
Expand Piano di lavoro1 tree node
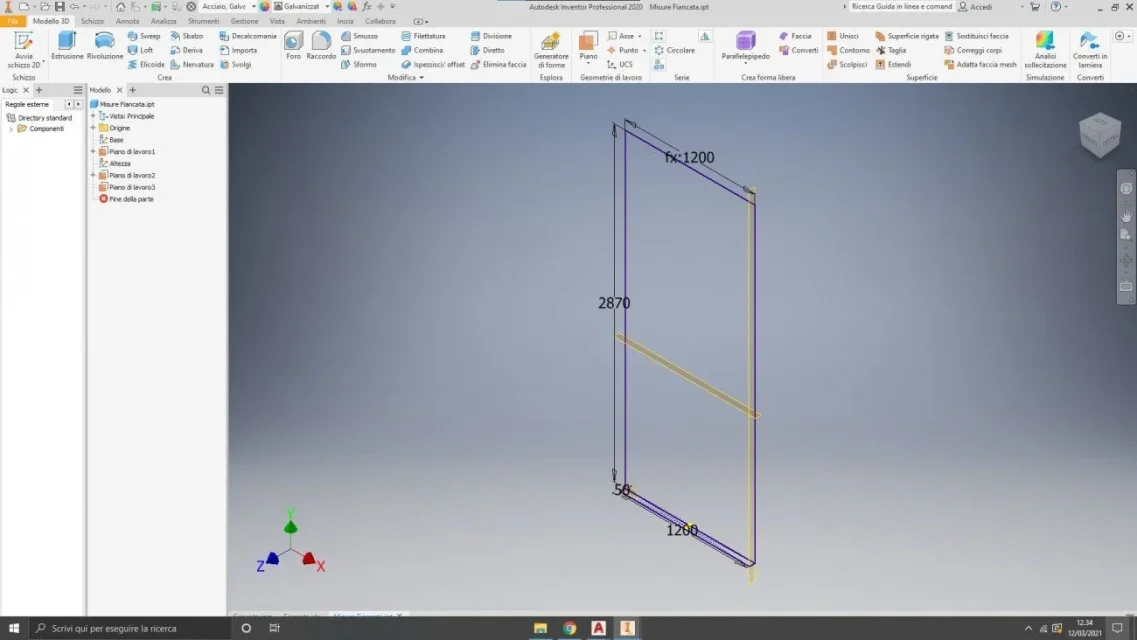pyautogui.click(x=93, y=152)
